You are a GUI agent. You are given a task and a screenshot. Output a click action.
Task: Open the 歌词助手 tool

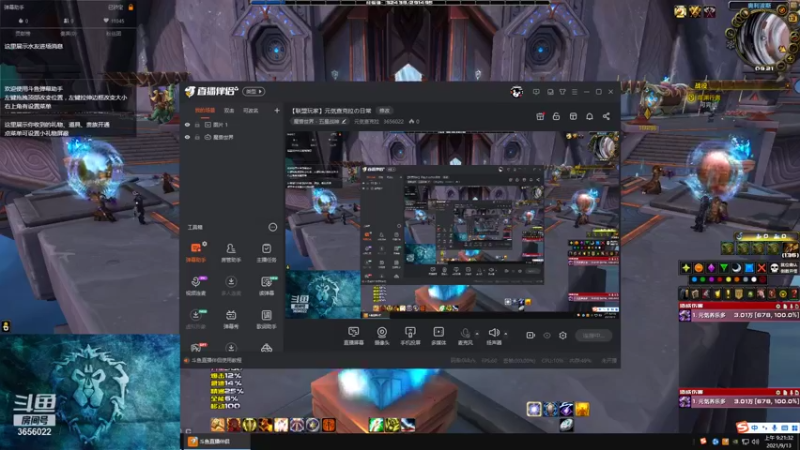[266, 318]
